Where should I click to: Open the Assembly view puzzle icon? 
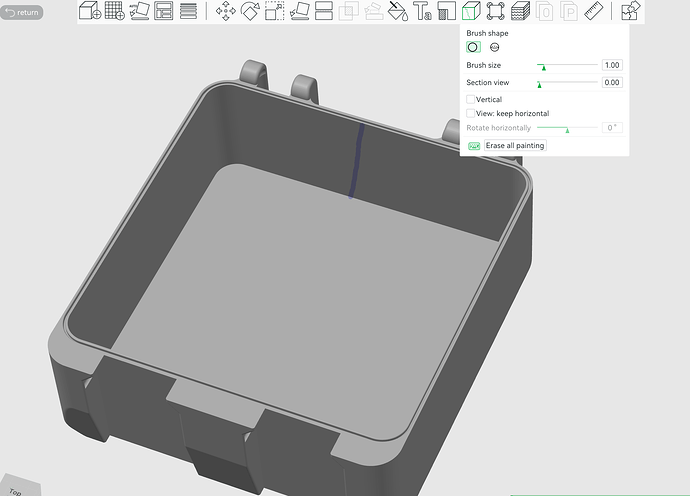pyautogui.click(x=631, y=11)
